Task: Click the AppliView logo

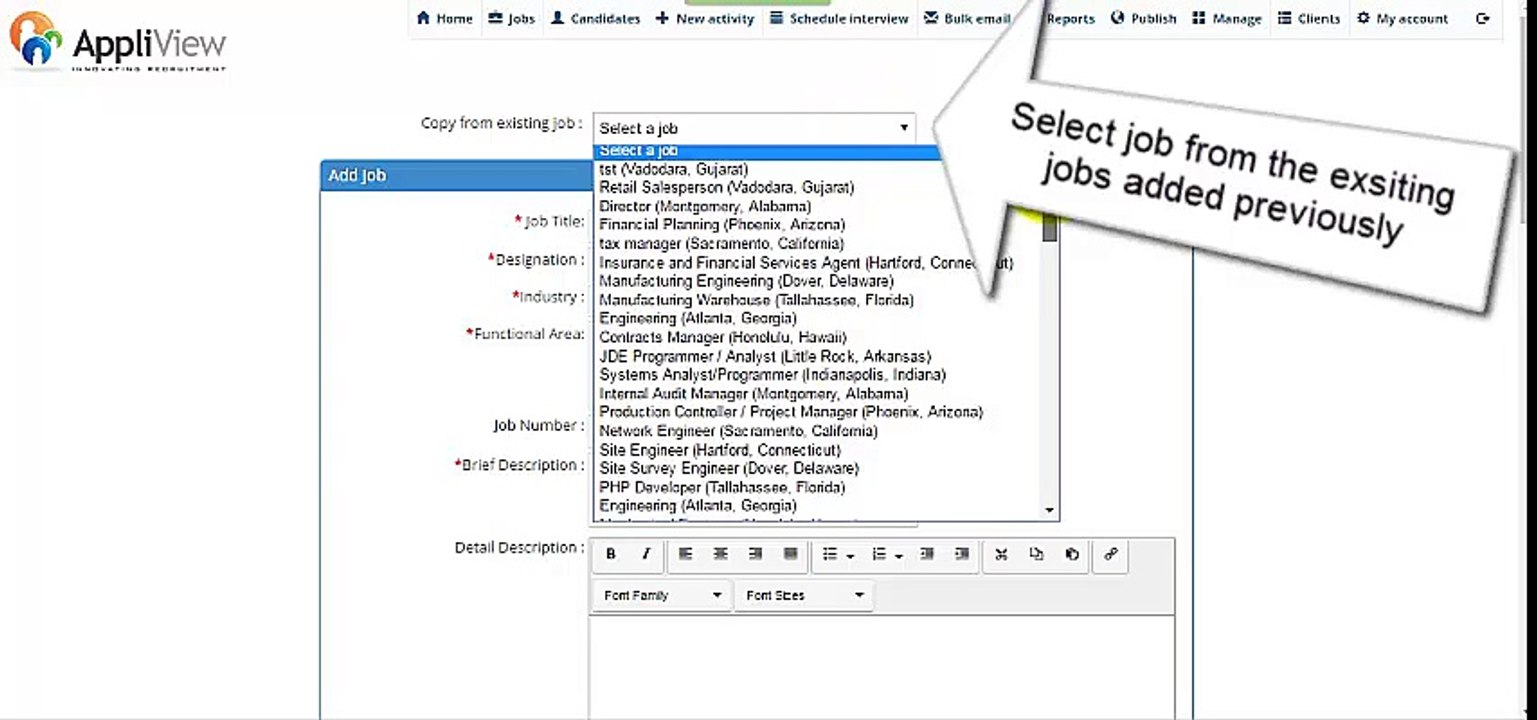Action: click(118, 41)
